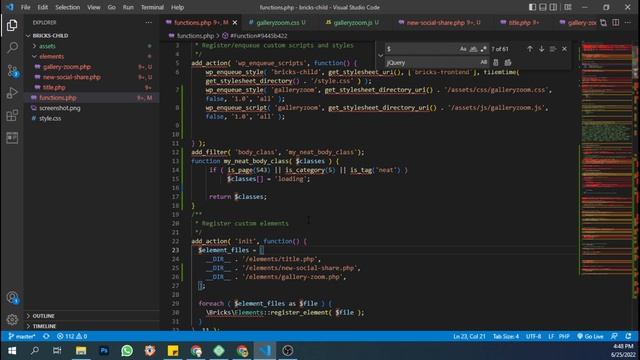Viewport: 640px width, 360px height.
Task: Split the editor to the right
Action: [616, 22]
